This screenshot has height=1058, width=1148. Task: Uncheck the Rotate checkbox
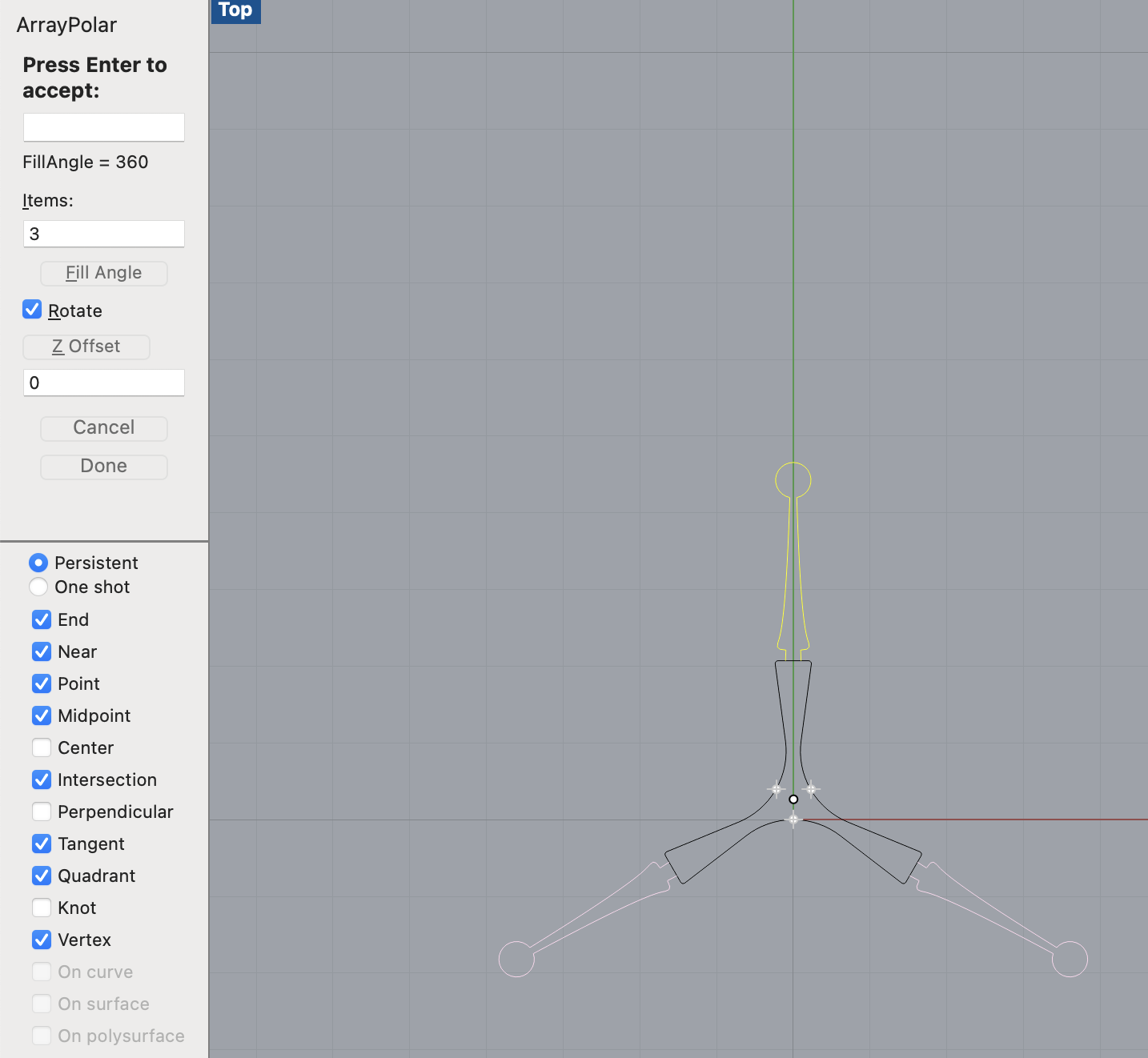coord(32,310)
